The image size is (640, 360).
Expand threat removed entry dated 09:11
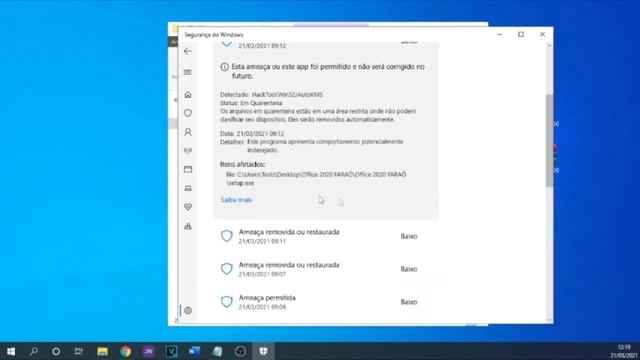click(x=326, y=236)
